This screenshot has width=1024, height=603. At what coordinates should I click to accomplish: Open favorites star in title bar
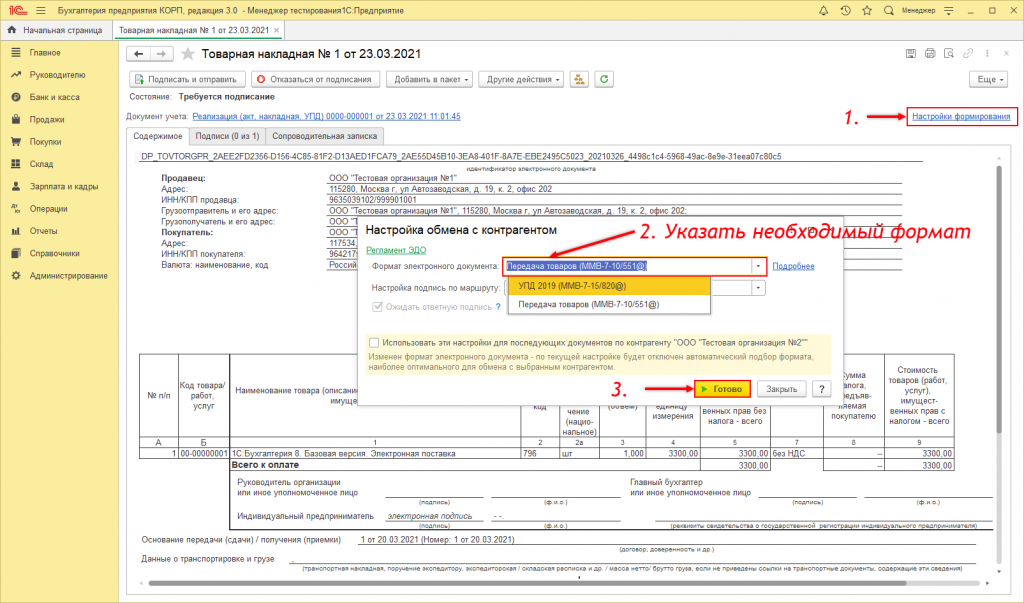867,10
